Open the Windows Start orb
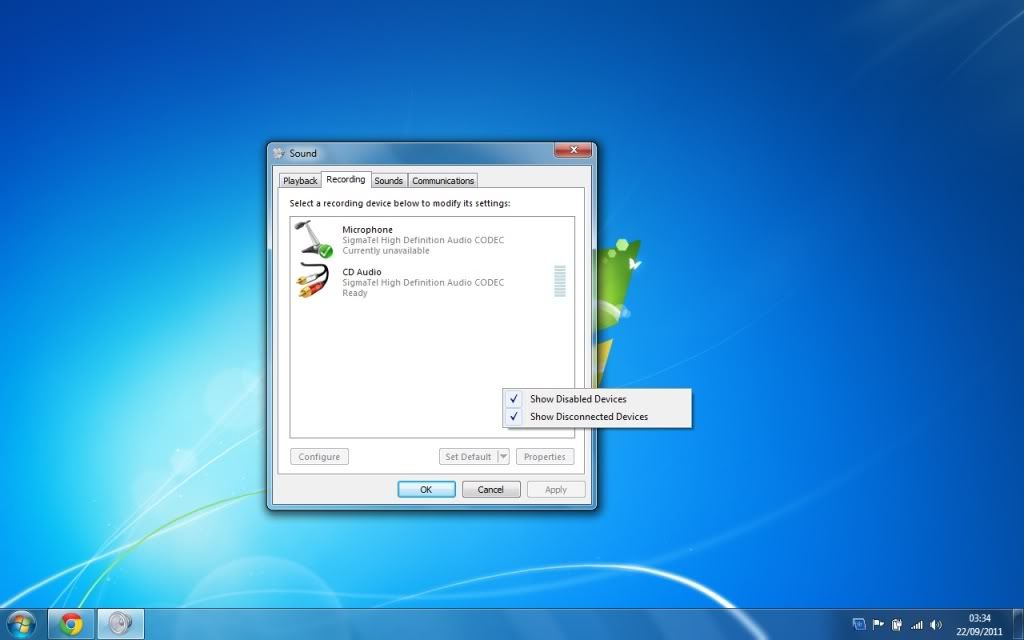1024x640 pixels. (x=22, y=624)
